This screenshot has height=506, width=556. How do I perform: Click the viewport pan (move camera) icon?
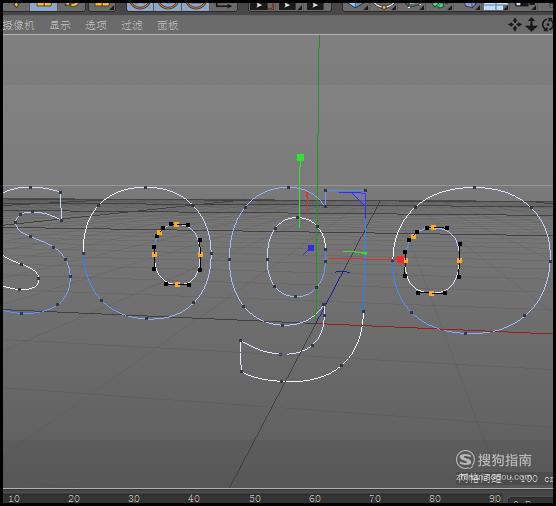(515, 25)
